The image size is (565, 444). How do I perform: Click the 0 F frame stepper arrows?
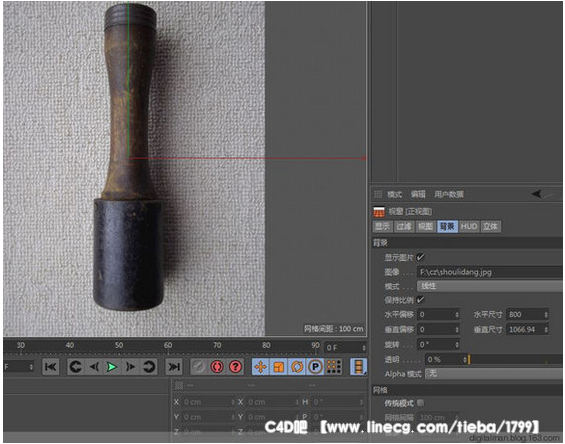[364, 348]
